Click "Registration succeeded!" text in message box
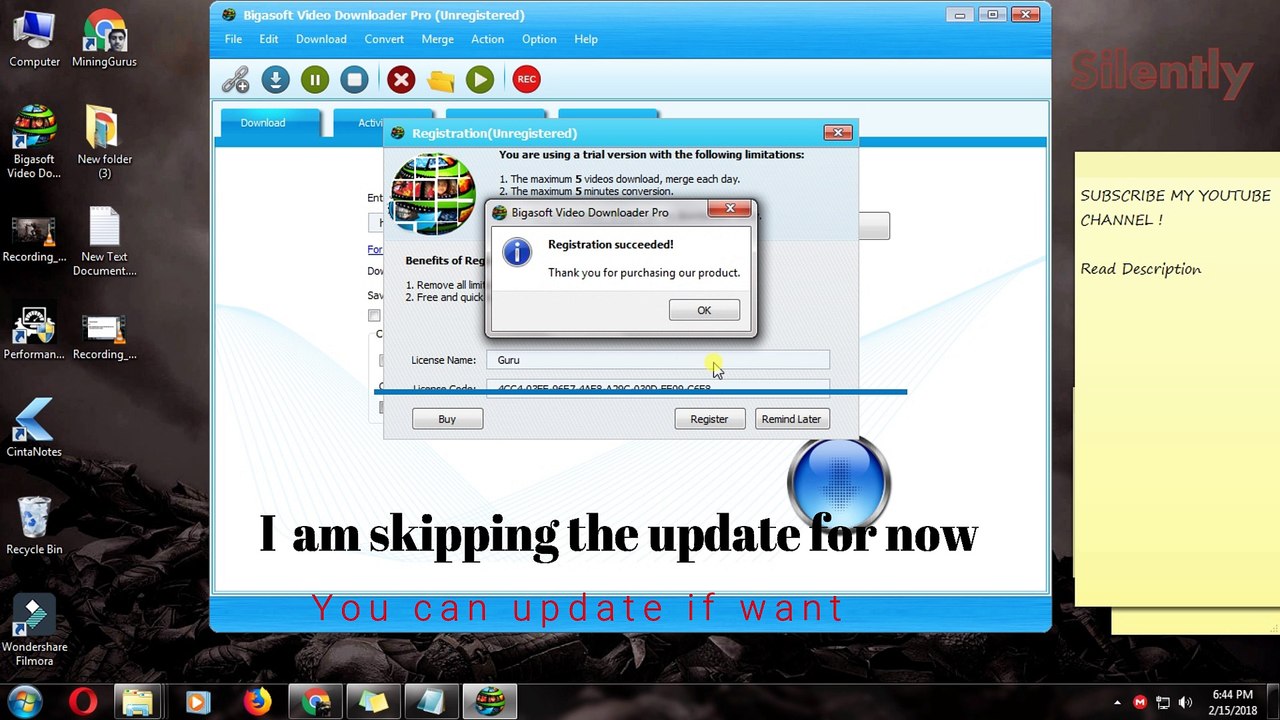1280x720 pixels. [x=611, y=244]
